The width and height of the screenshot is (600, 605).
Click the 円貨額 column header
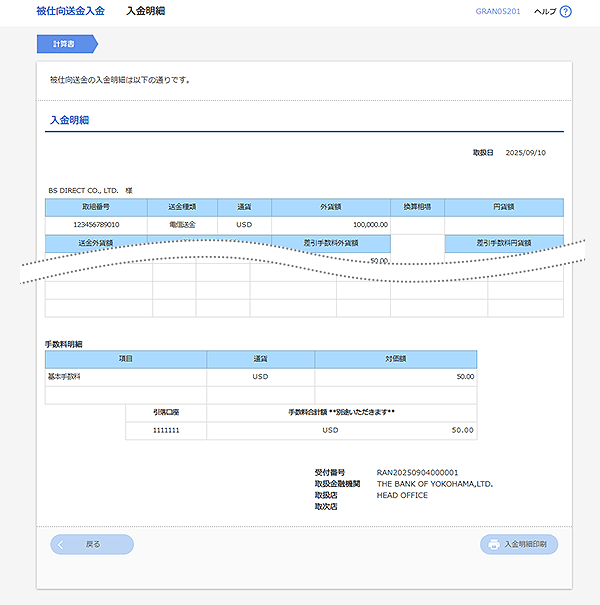coord(504,207)
